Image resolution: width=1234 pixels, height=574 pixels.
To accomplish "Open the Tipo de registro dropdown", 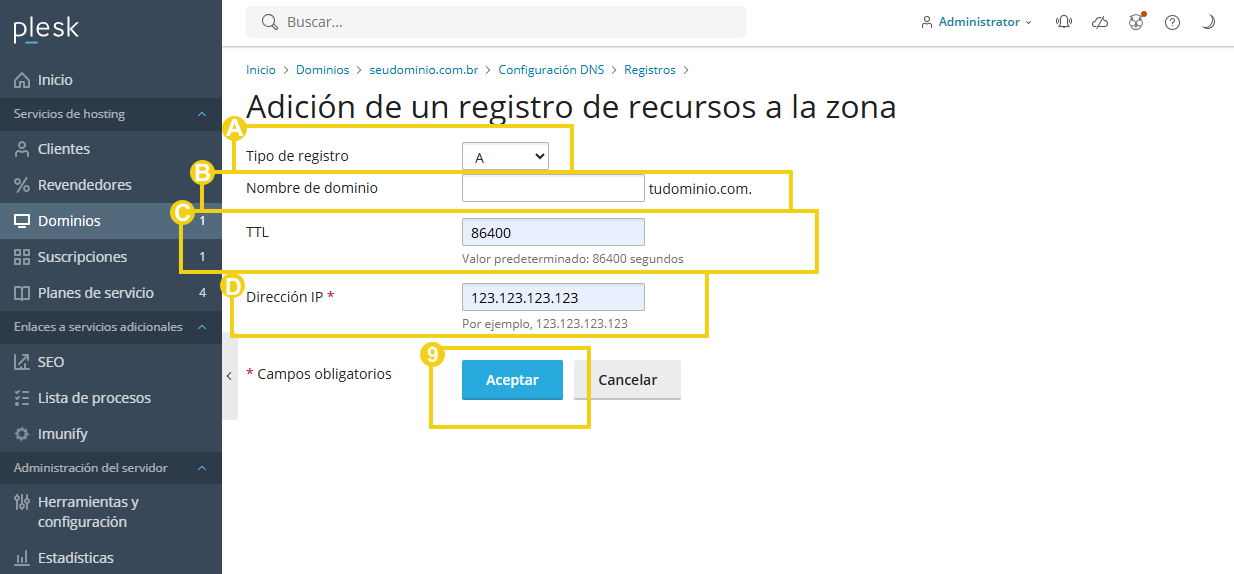I will 505,157.
